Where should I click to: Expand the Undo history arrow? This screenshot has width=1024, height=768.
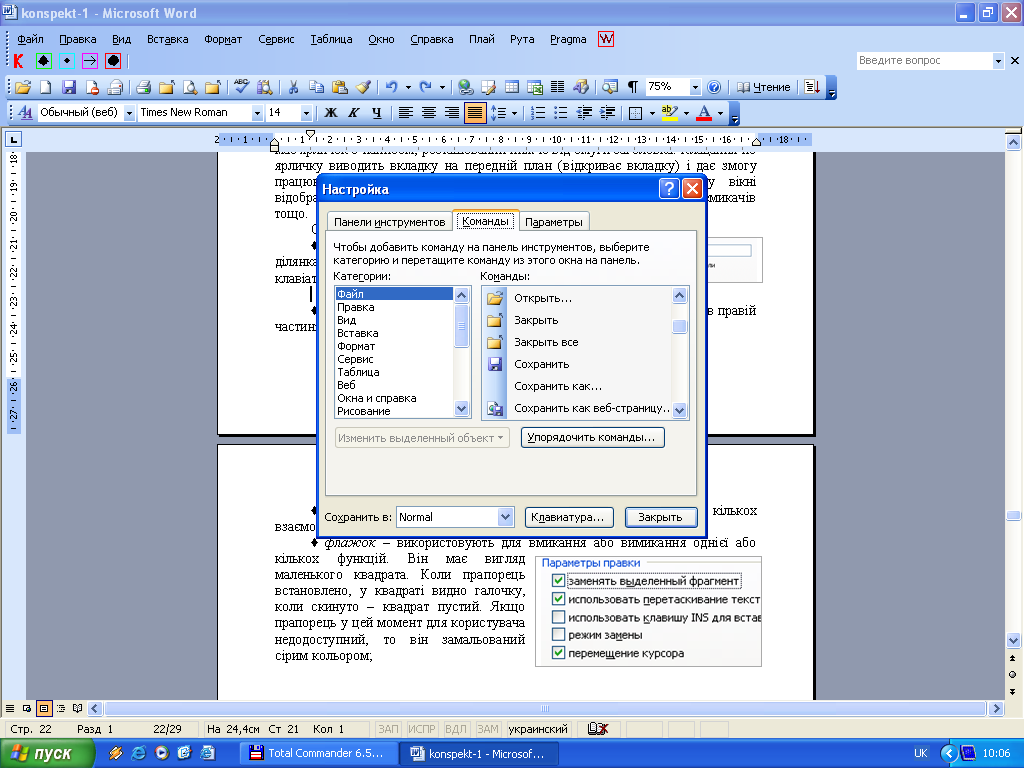coord(408,87)
